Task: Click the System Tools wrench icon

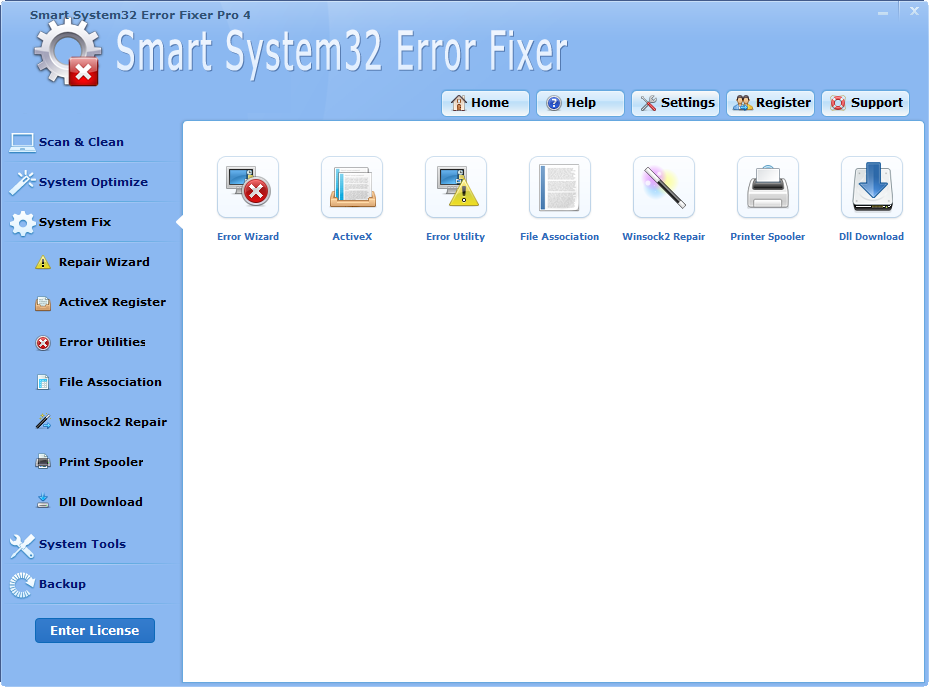Action: tap(22, 546)
